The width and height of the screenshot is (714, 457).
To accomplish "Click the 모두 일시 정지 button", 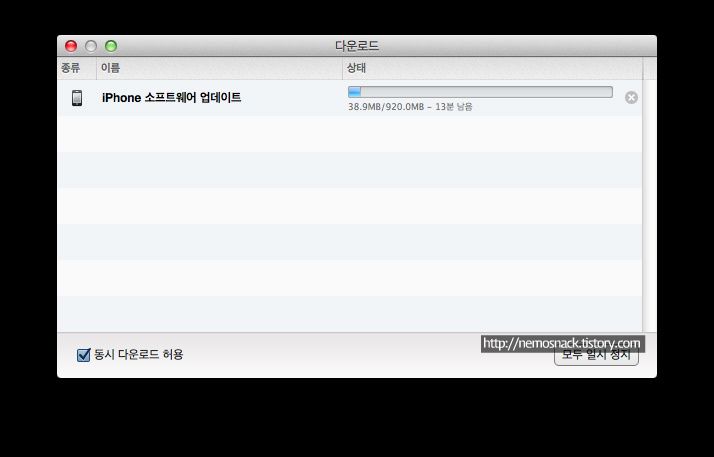I will (596, 355).
